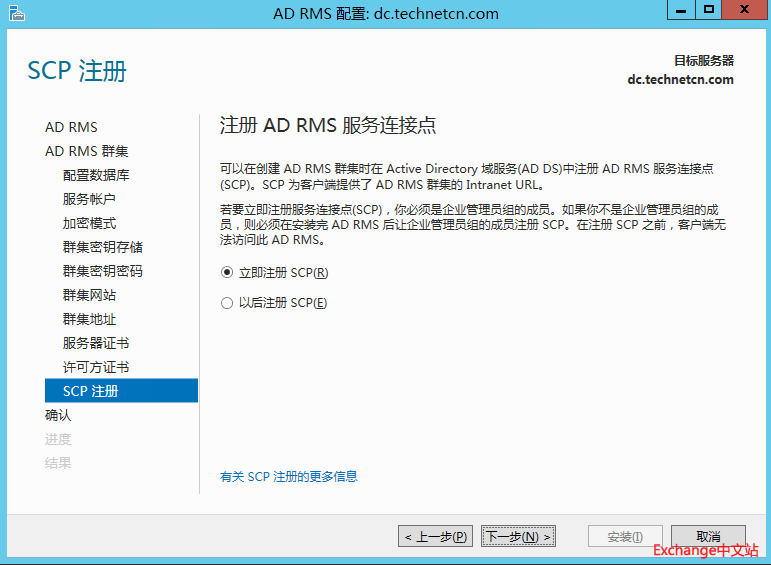Go to AD RMS step in sidebar
Screen dimensions: 771x565
pyautogui.click(x=71, y=127)
